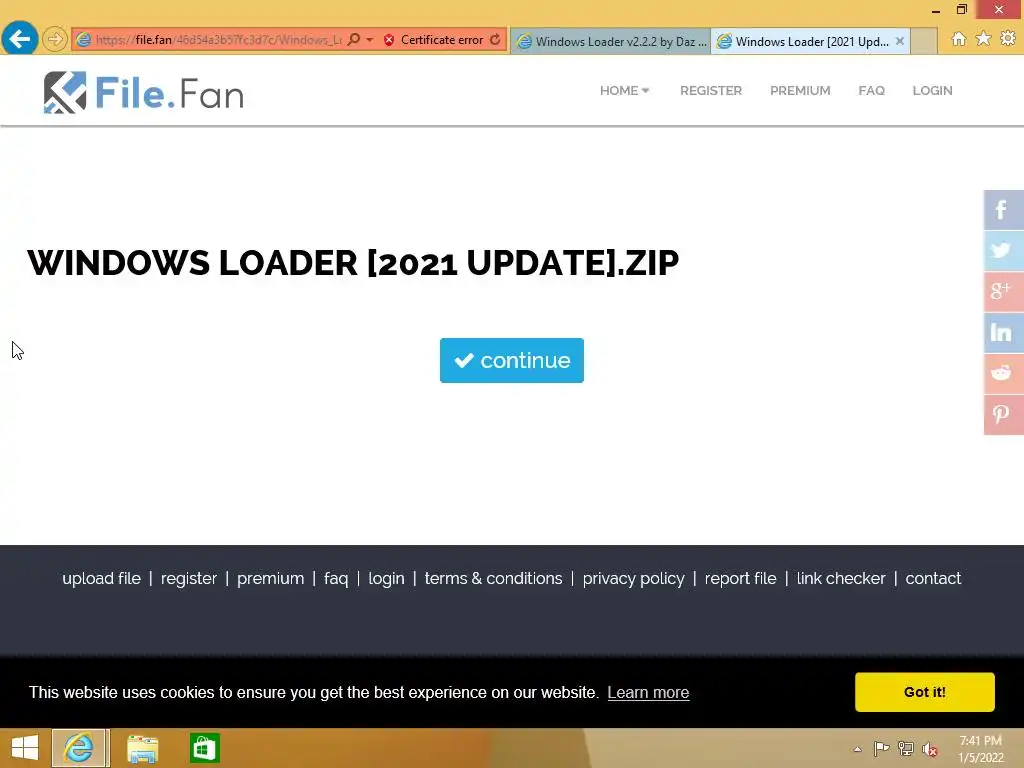
Task: Close the Windows Loader [2021 Upd... tab
Action: point(900,41)
